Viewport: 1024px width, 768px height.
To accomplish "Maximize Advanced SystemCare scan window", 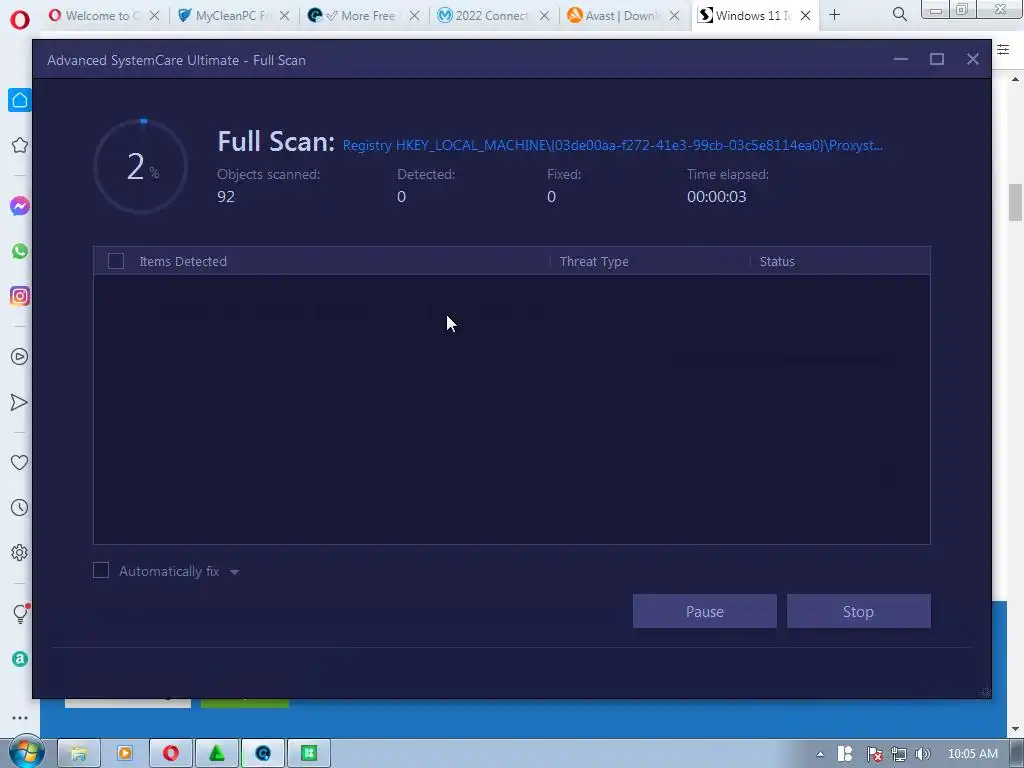I will pos(937,59).
